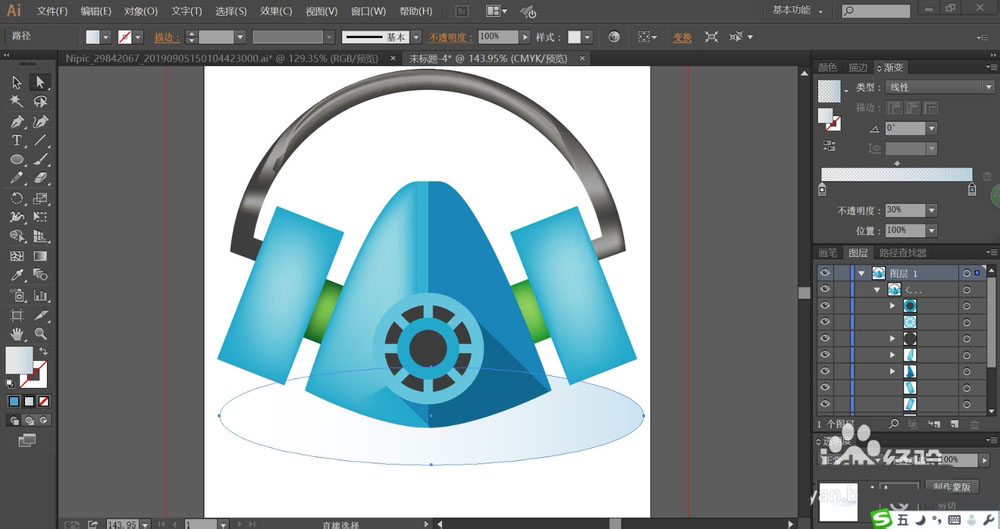Click target circle of 图层 1 row
Viewport: 1000px width, 529px height.
click(x=967, y=273)
